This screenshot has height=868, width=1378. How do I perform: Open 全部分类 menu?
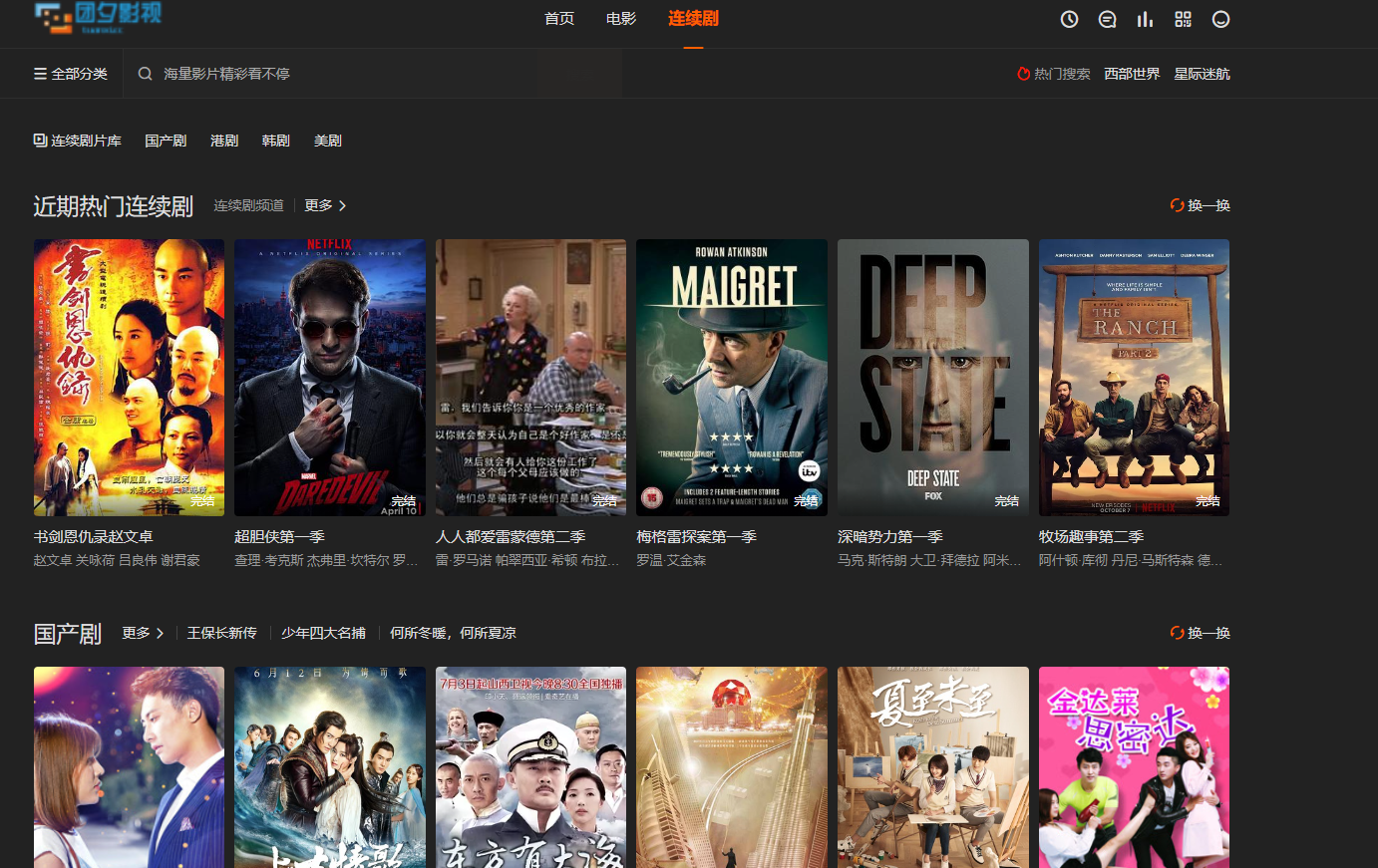70,74
